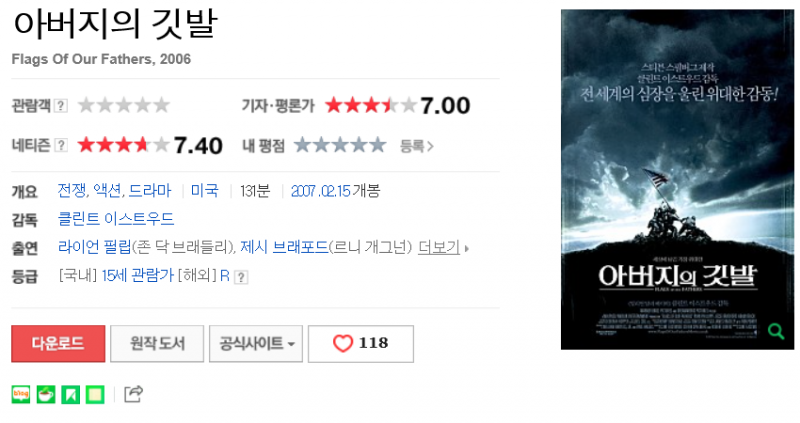Like the movie with the heart button

click(x=361, y=343)
